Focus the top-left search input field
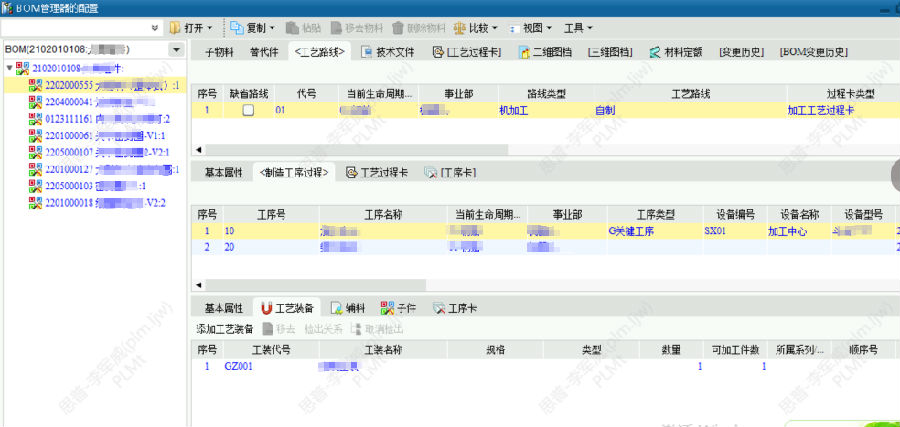This screenshot has width=900, height=427. coord(75,28)
